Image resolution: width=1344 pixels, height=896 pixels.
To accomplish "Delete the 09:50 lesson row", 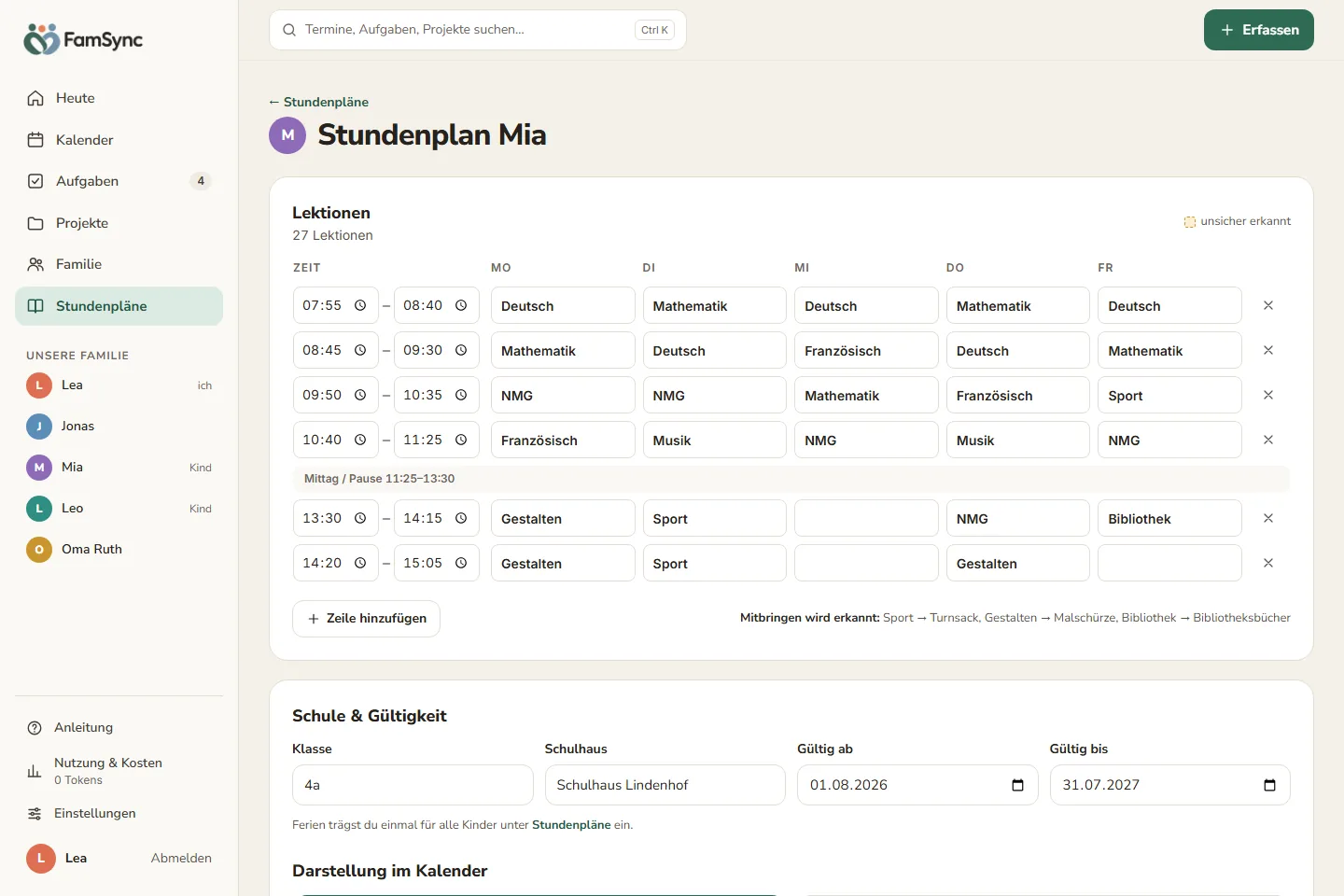I will (x=1268, y=395).
